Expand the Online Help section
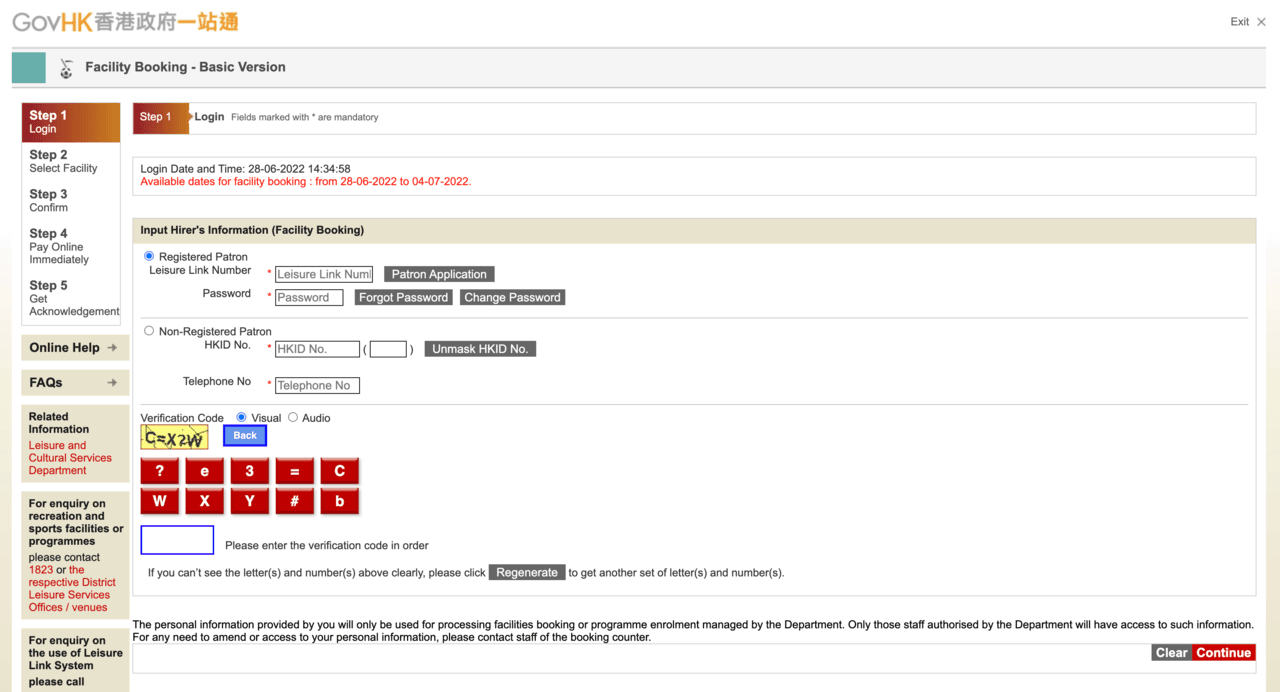The width and height of the screenshot is (1280, 692). (x=74, y=348)
